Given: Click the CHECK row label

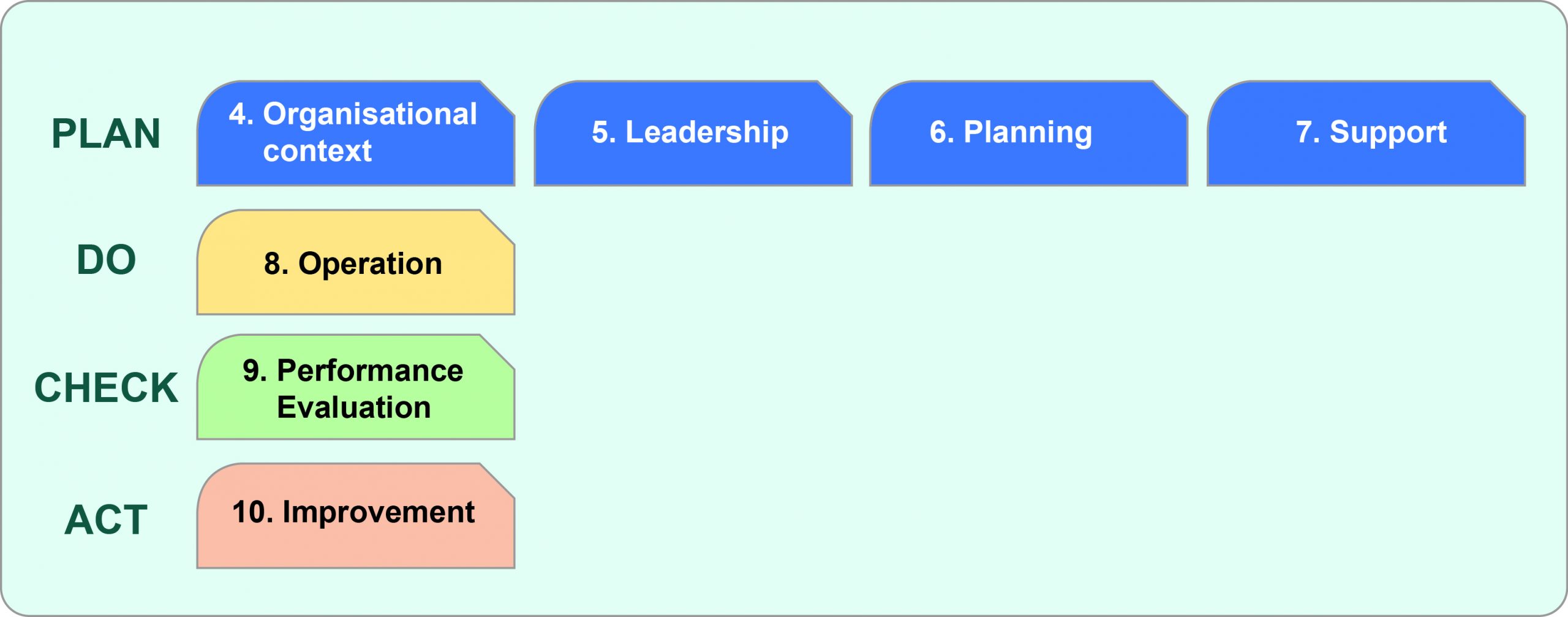Looking at the screenshot, I should coord(106,387).
